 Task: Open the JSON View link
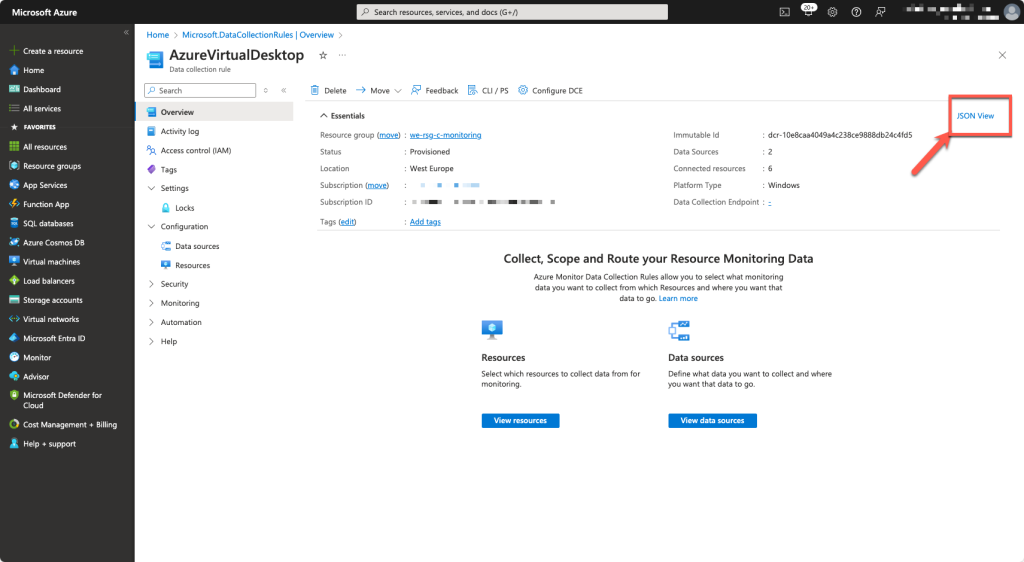(975, 116)
